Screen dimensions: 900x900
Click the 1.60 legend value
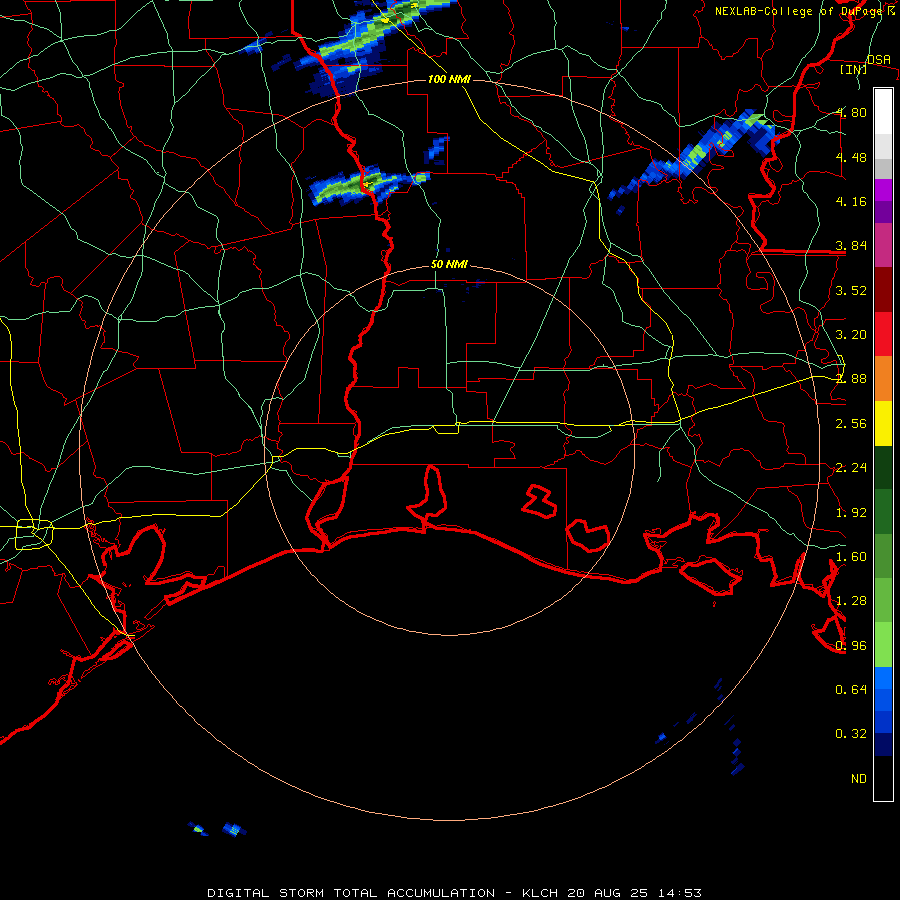point(851,557)
